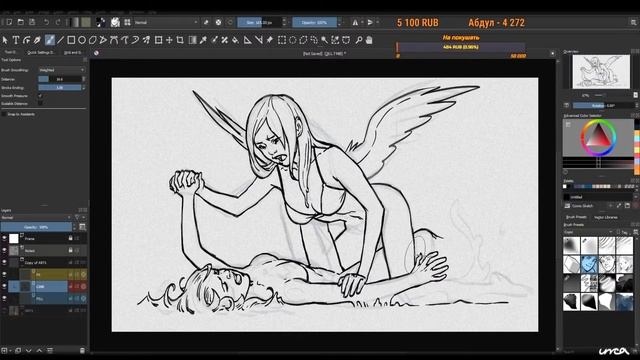Select the Calligraphy tool
This screenshot has width=640, height=360.
pos(38,40)
